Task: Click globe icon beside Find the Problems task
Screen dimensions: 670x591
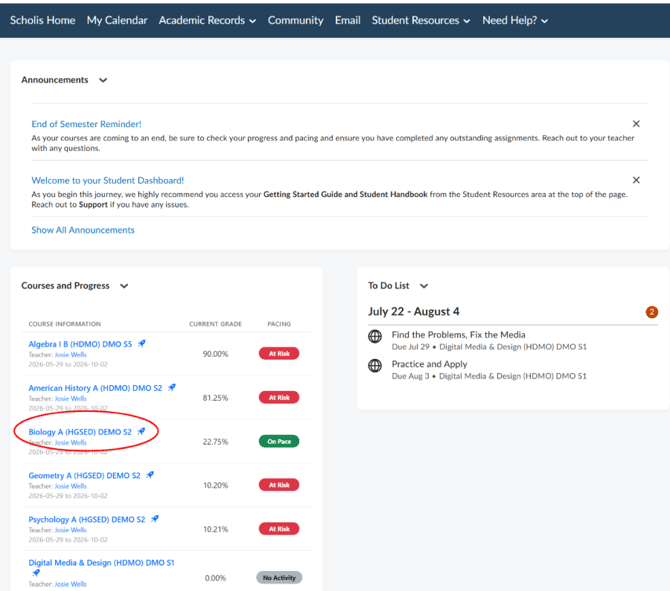Action: 375,336
